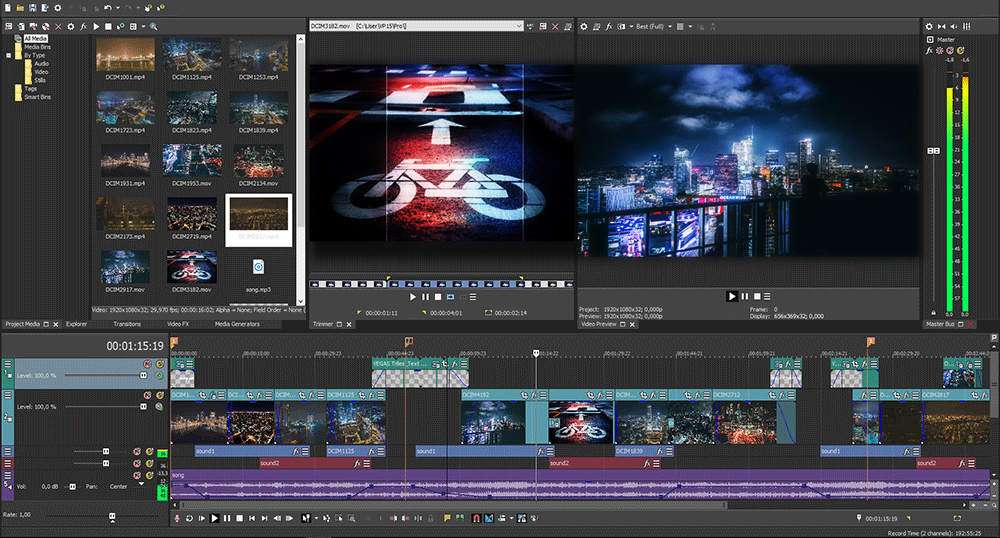Click the magnifier search icon in Project Media

click(x=153, y=27)
